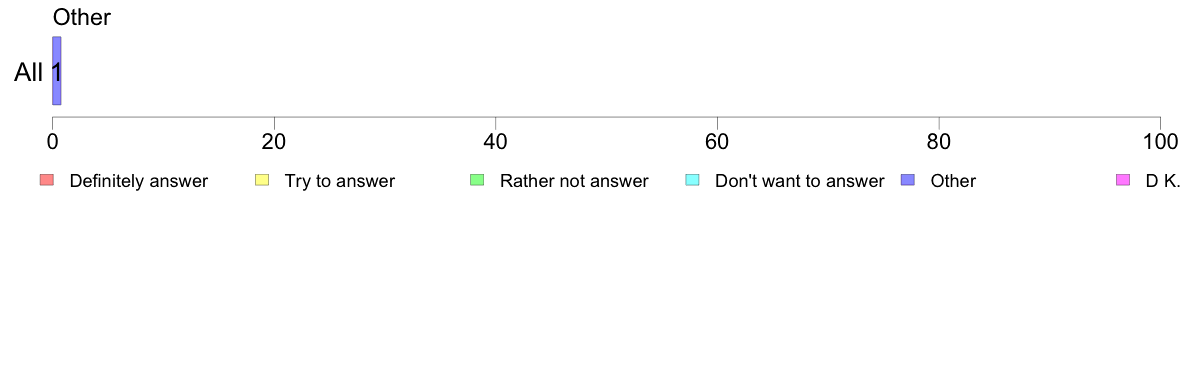
Task: Click the 80 axis tick label
Action: 939,141
